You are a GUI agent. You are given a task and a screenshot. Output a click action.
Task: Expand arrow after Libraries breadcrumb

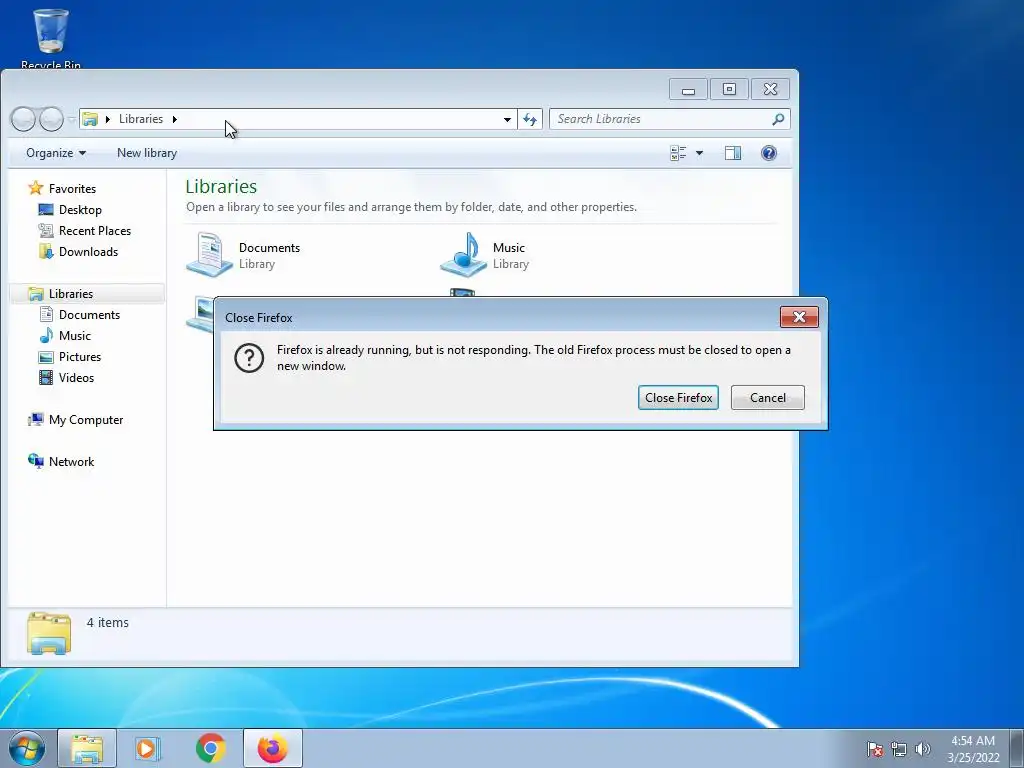pos(174,119)
